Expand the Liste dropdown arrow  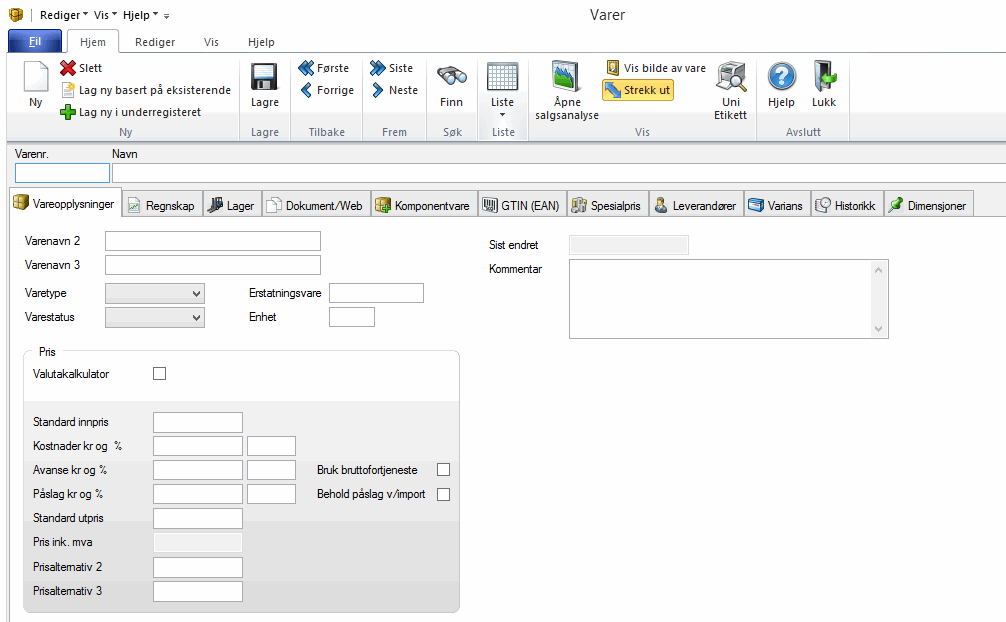502,114
